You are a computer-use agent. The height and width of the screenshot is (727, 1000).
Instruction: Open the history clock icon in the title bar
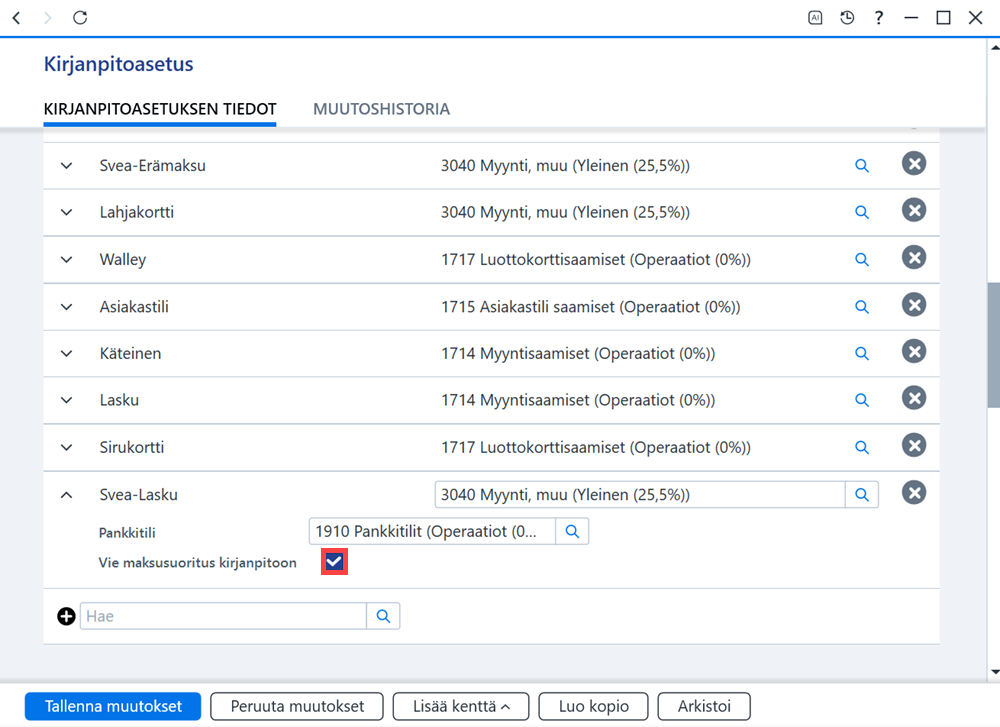pyautogui.click(x=847, y=18)
